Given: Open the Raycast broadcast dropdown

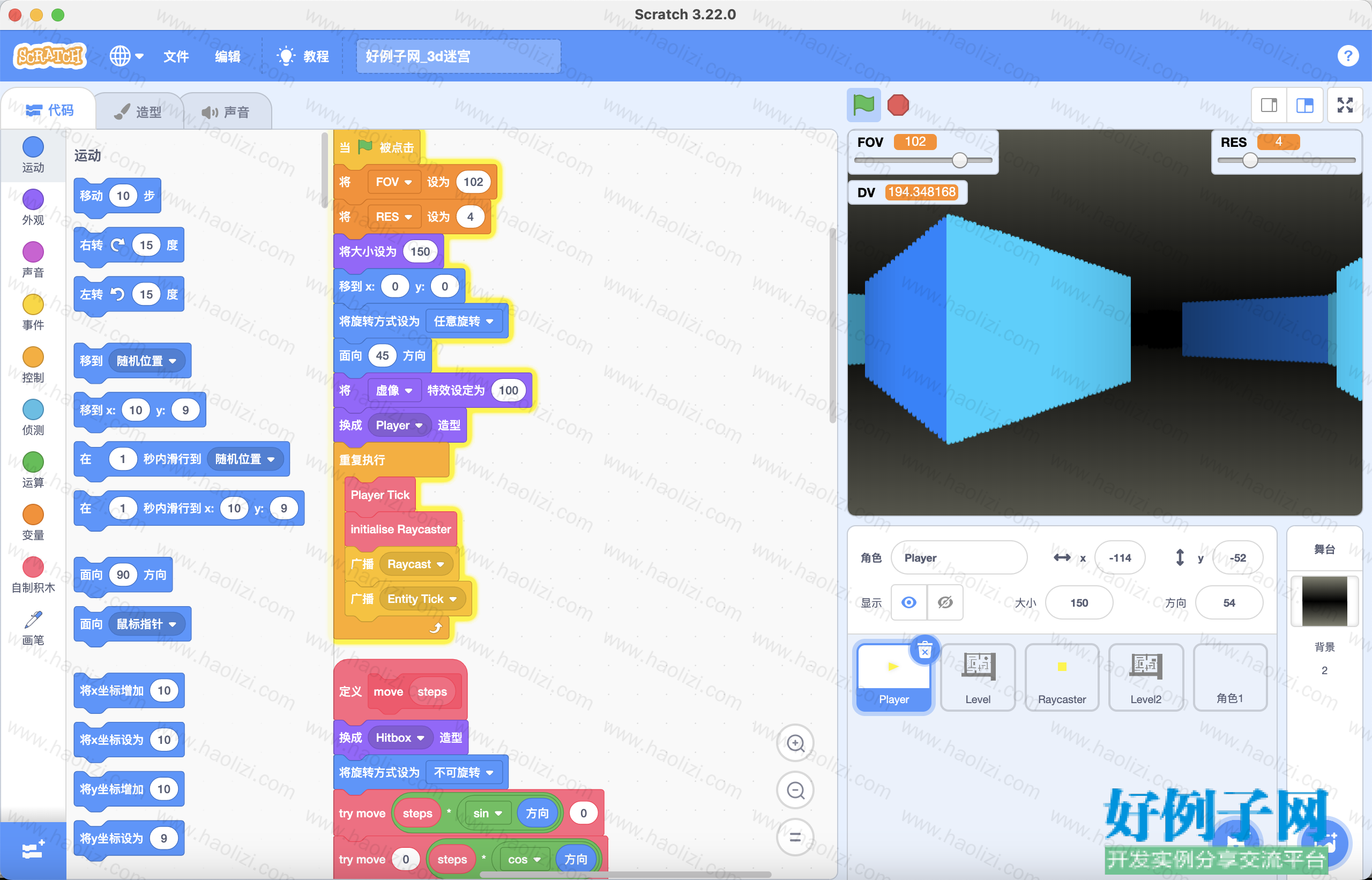Looking at the screenshot, I should (x=415, y=564).
